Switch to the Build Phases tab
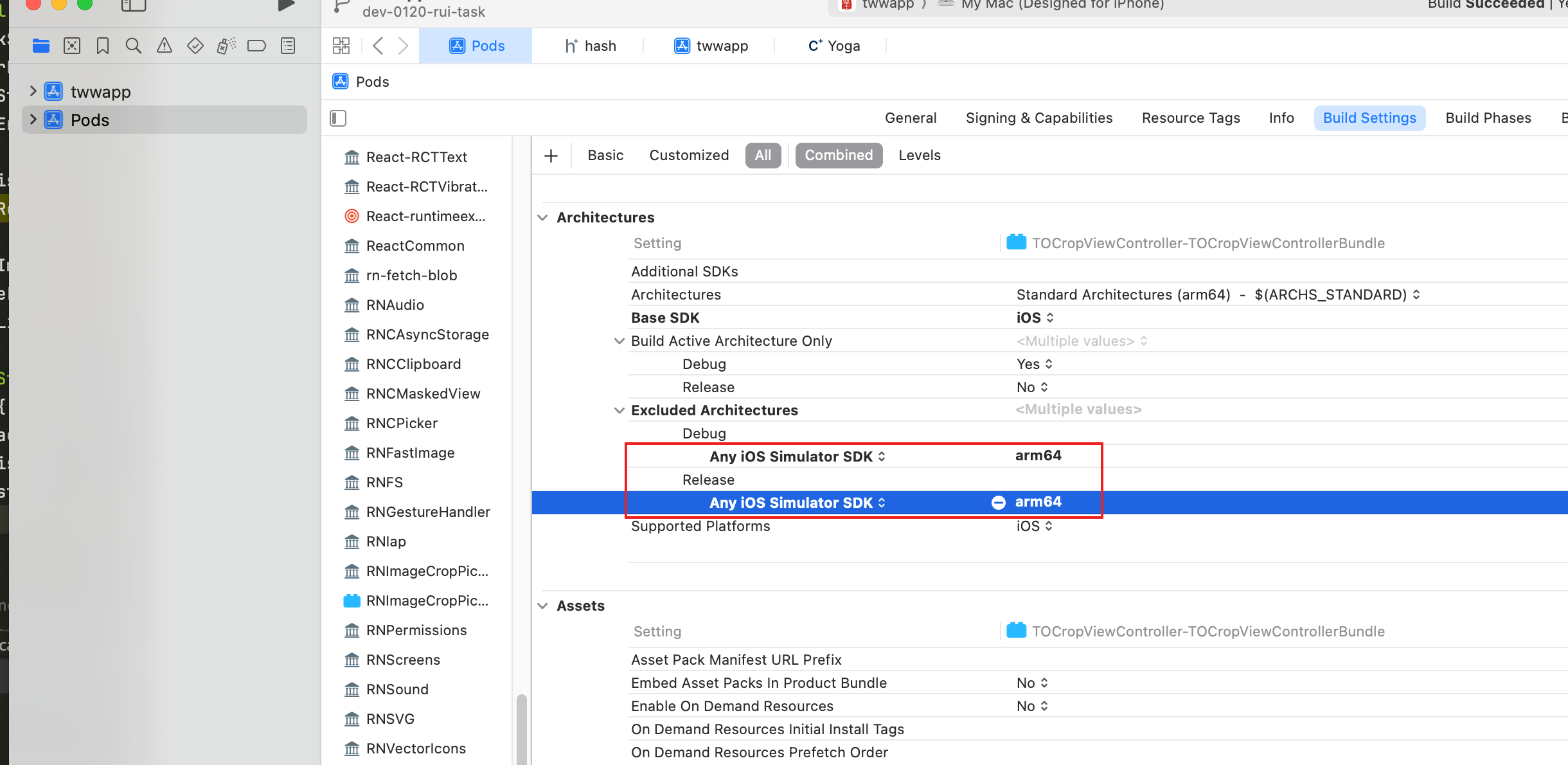 1488,118
